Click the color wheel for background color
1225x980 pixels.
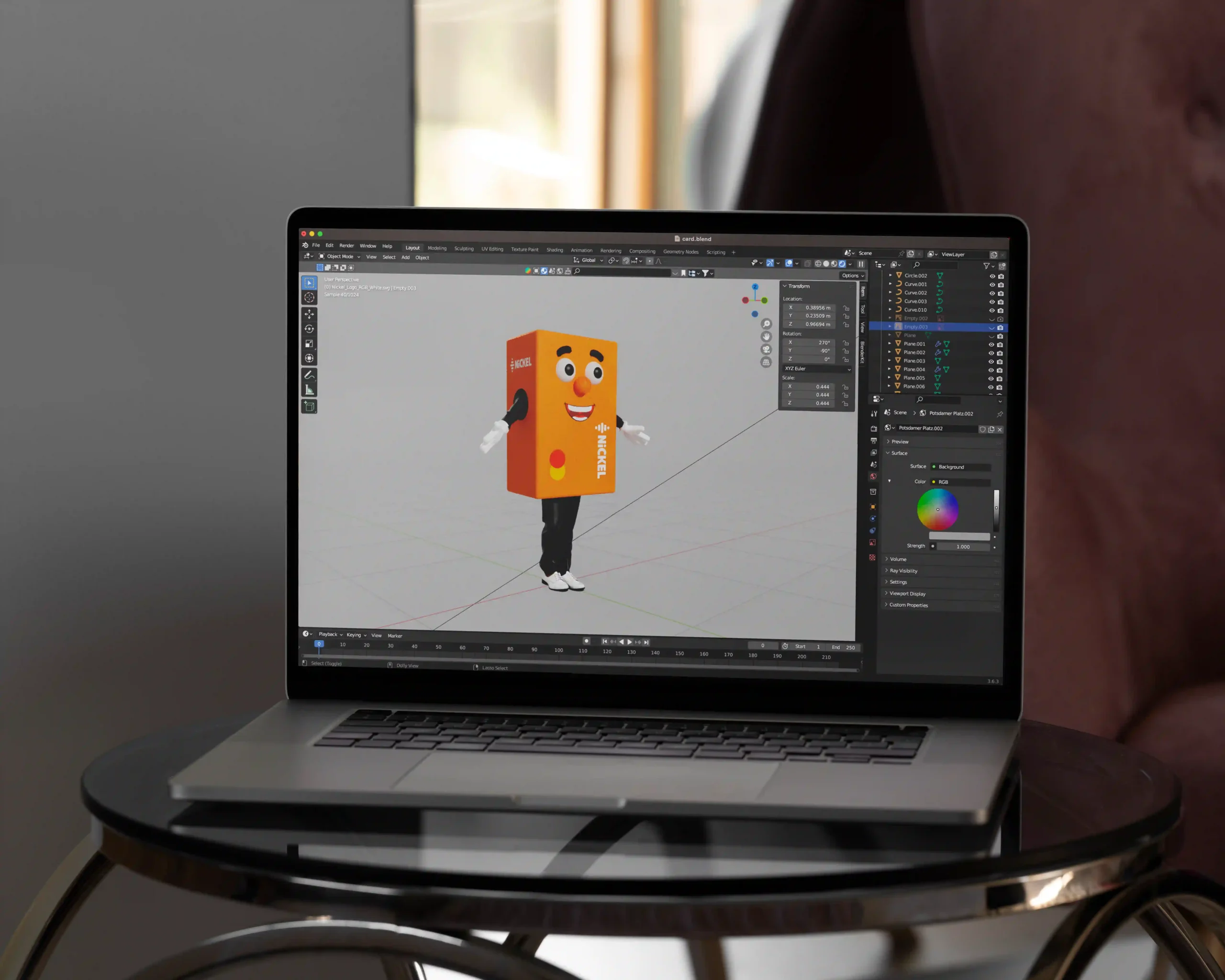tap(937, 510)
